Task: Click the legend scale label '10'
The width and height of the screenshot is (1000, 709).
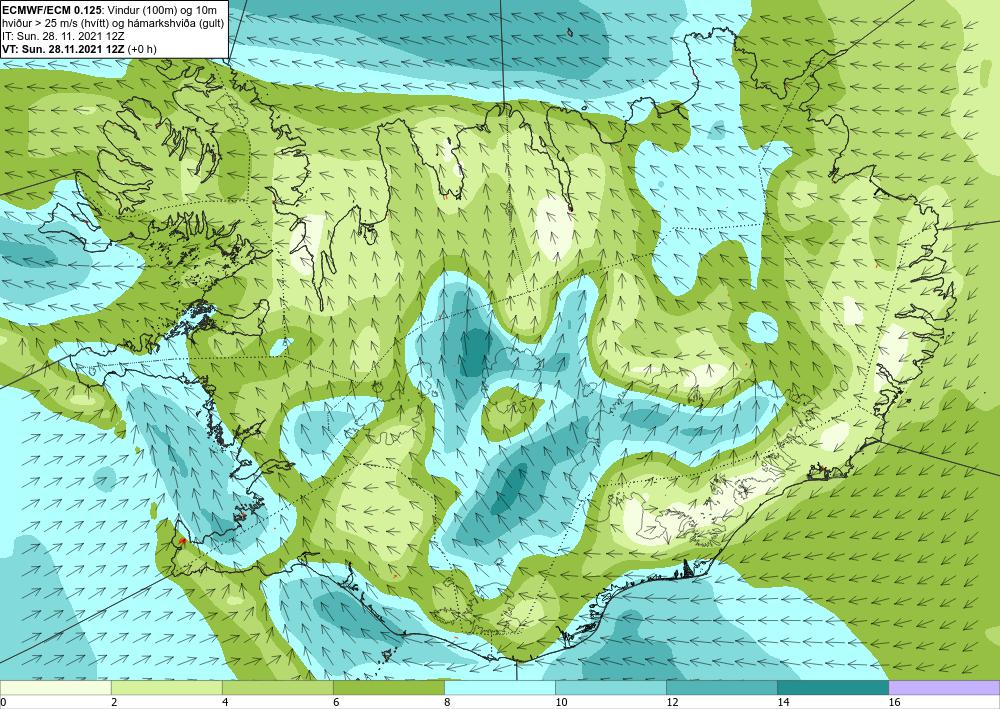Action: tap(561, 702)
